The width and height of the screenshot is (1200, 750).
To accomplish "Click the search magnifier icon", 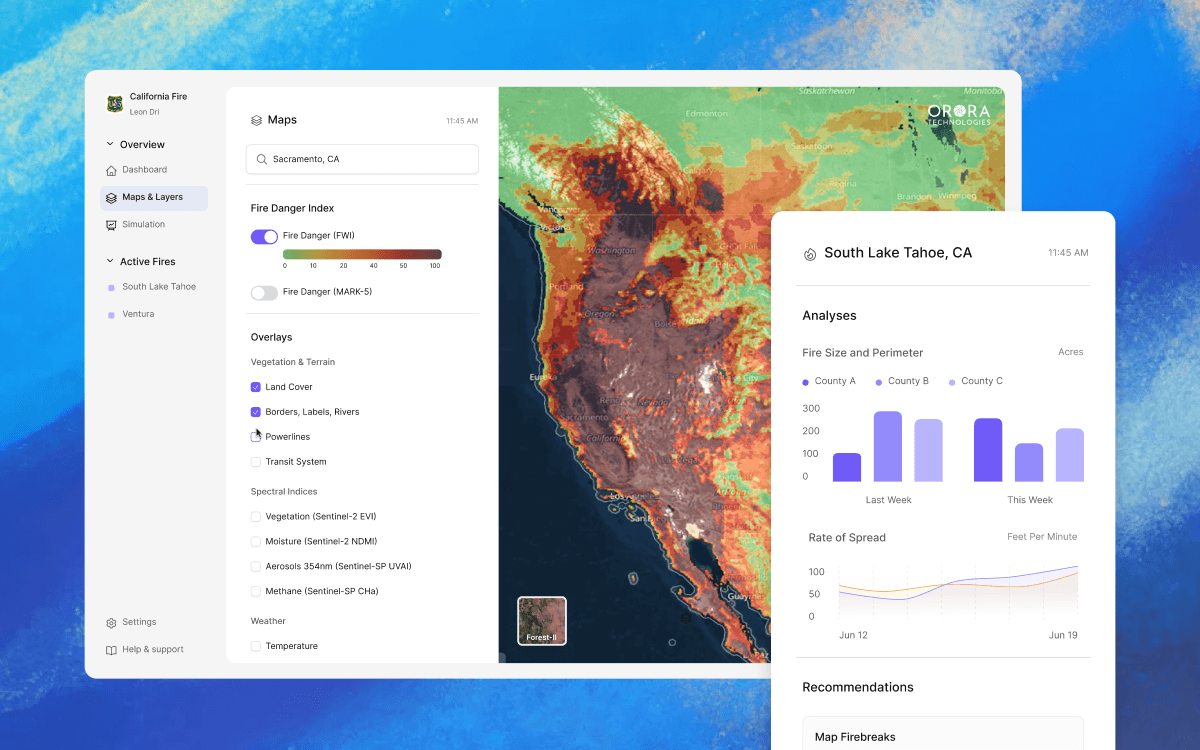I will point(262,159).
